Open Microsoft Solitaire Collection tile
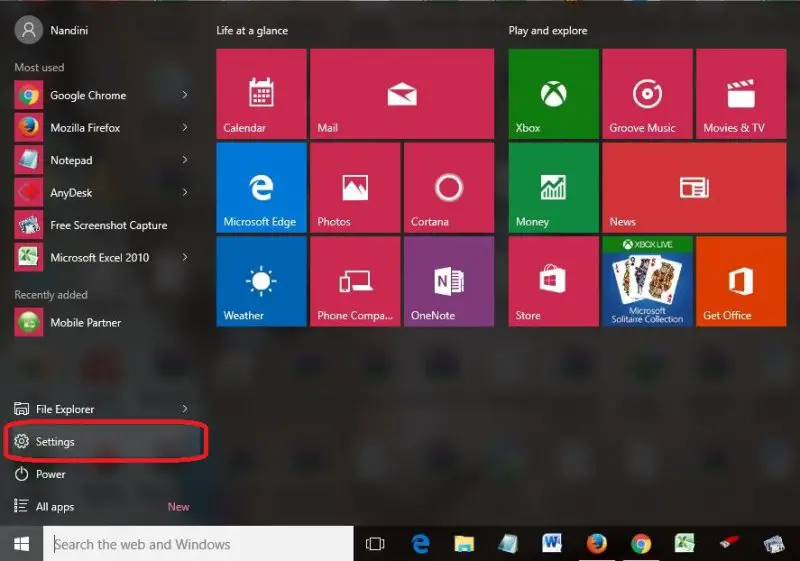The width and height of the screenshot is (800, 561). pos(647,282)
